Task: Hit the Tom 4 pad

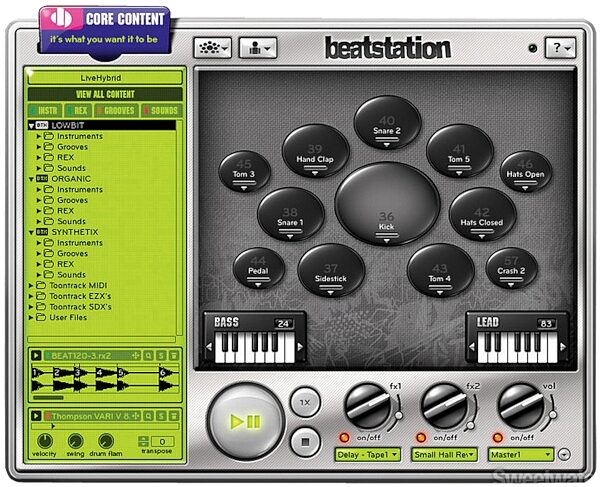Action: pos(440,270)
